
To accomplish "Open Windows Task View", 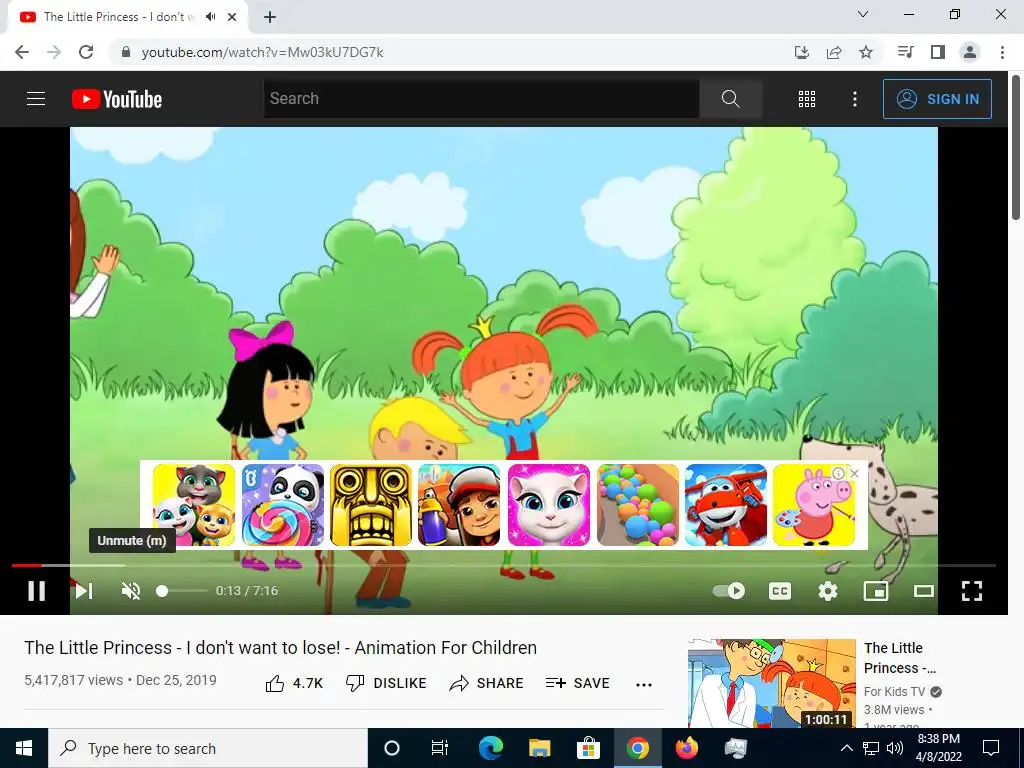I will pyautogui.click(x=440, y=748).
